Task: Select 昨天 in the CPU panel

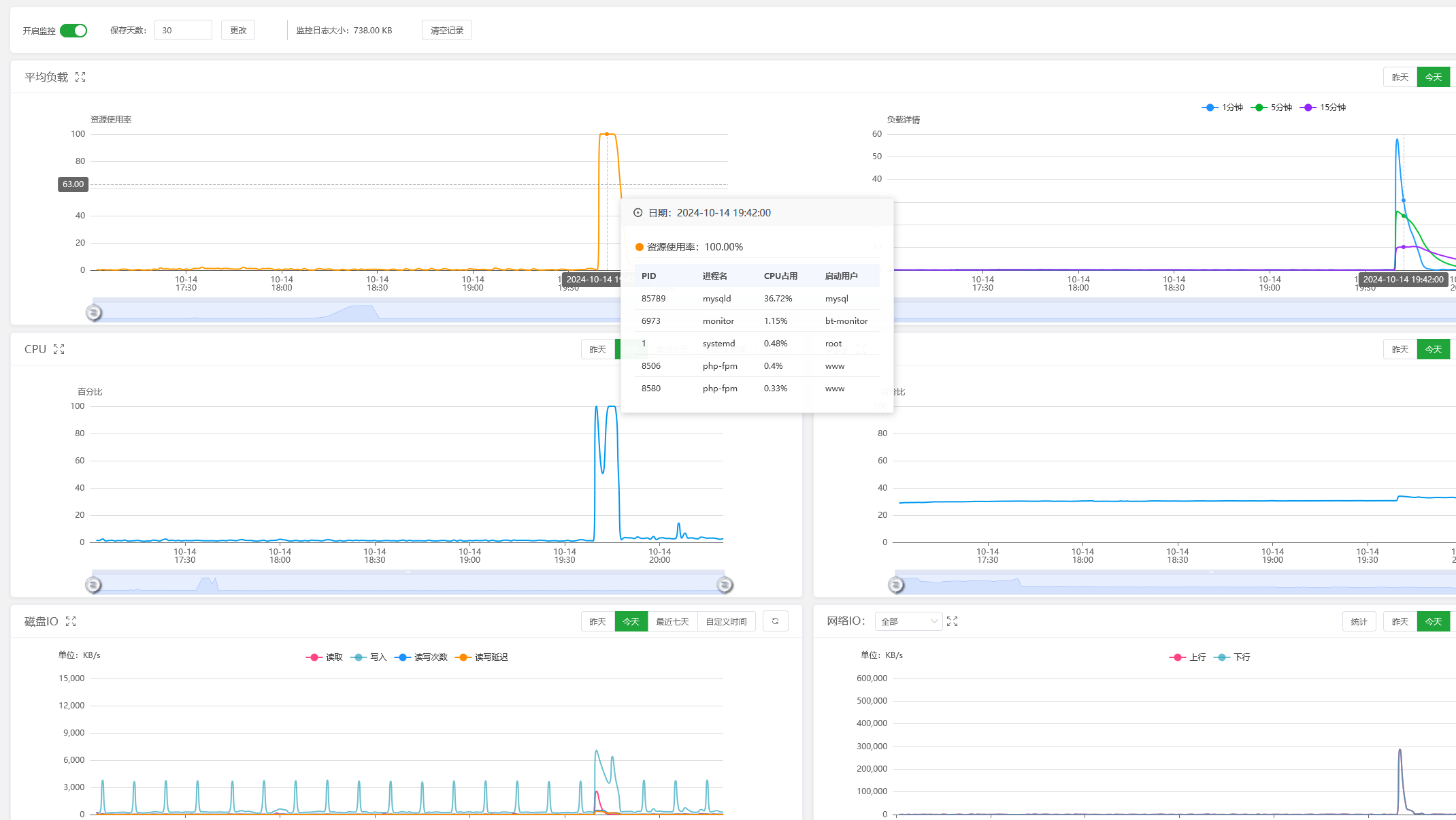Action: point(597,349)
